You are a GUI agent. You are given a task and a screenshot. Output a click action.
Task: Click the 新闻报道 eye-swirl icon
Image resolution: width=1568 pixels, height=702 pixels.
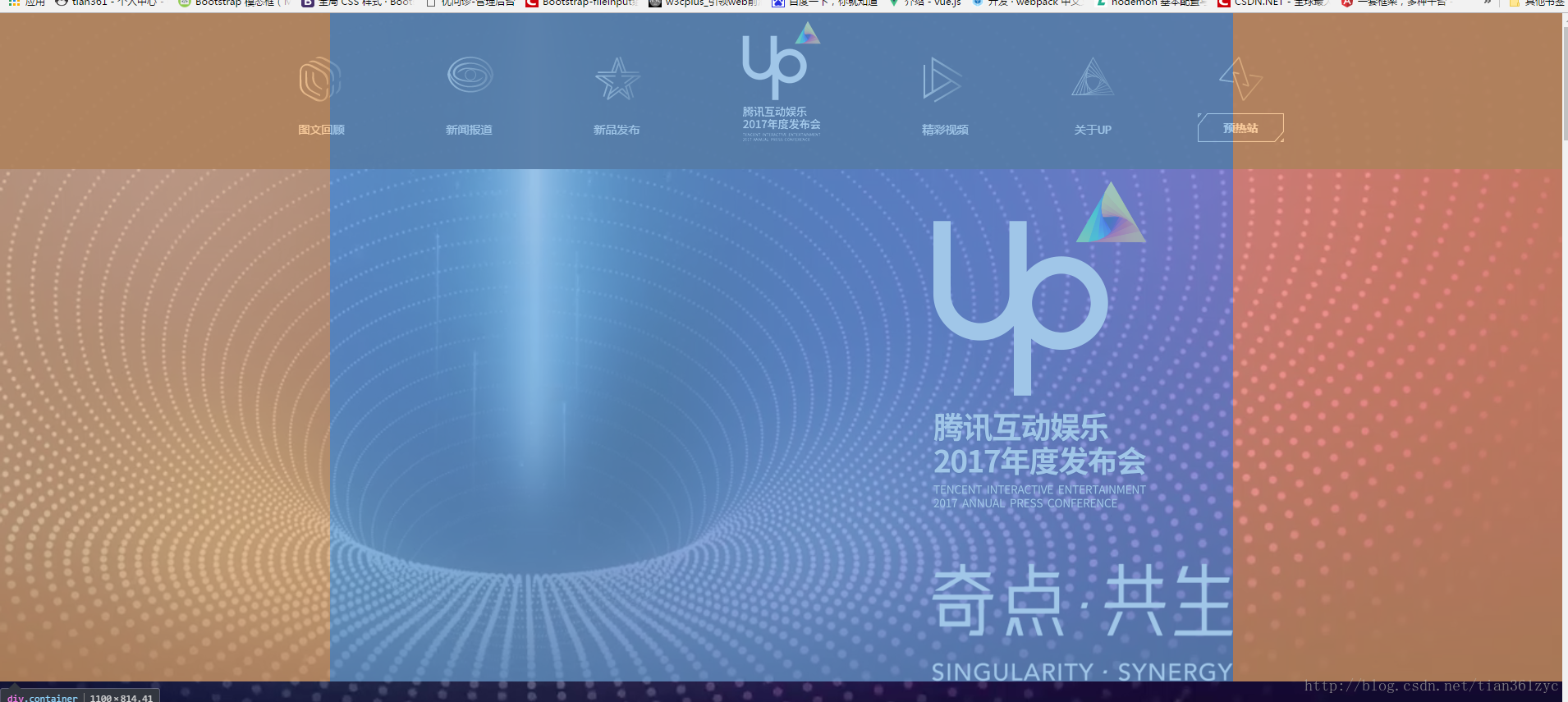click(x=470, y=76)
